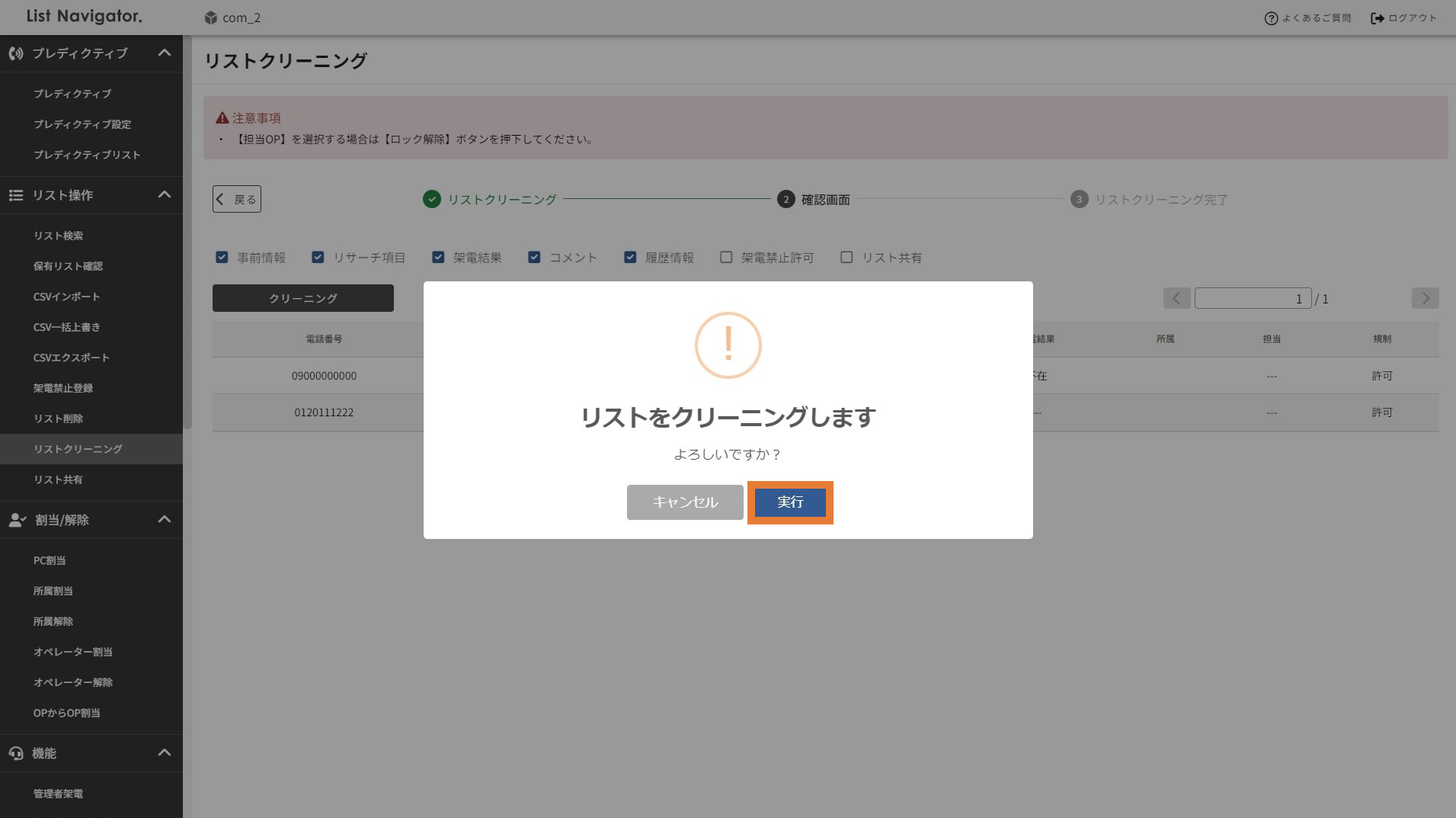Click the 割当/解除 user icon
The width and height of the screenshot is (1456, 818).
[x=17, y=520]
